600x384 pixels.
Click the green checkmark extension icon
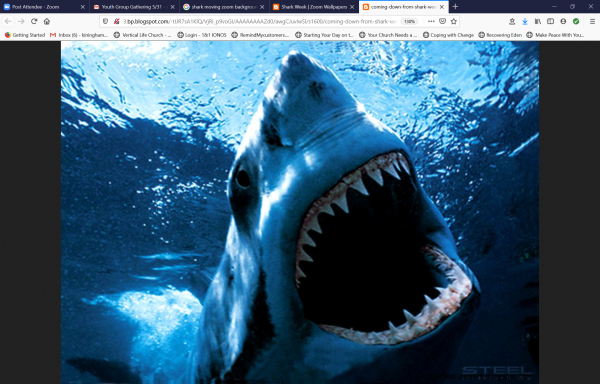(576, 21)
